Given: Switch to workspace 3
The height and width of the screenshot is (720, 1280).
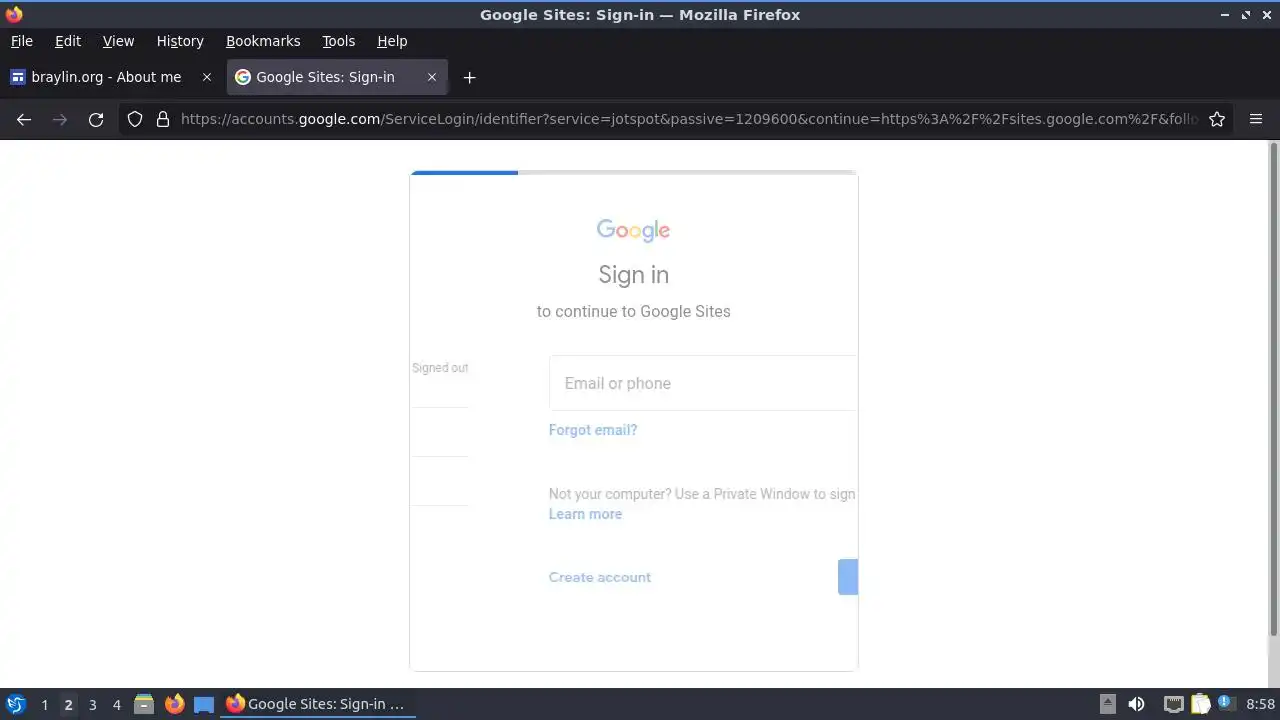Looking at the screenshot, I should 92,705.
